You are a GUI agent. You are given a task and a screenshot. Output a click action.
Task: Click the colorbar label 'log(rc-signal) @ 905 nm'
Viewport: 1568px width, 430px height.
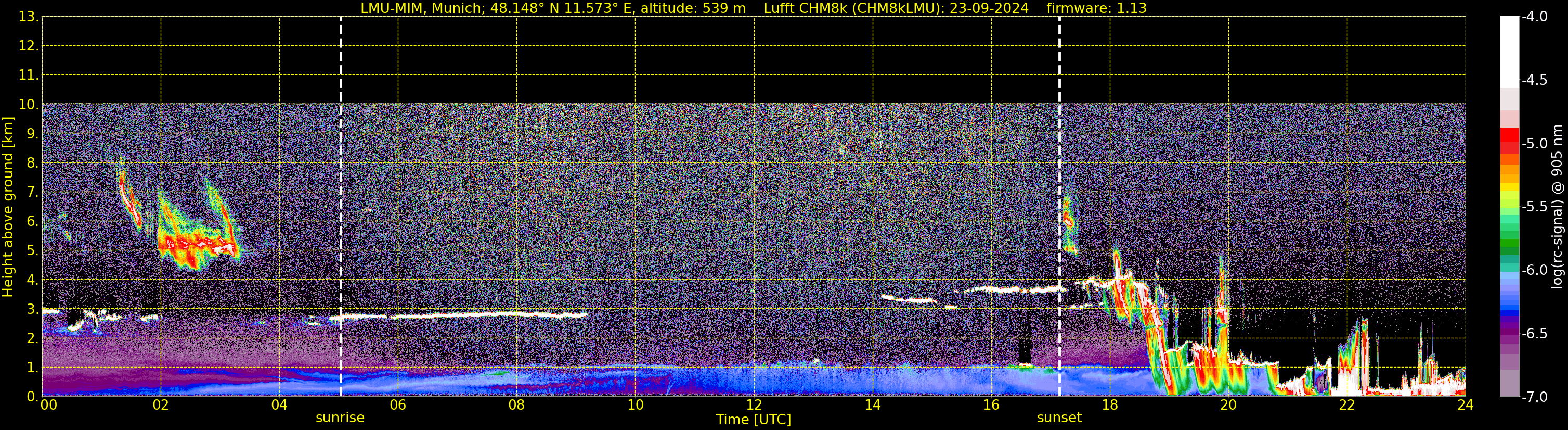[1557, 207]
